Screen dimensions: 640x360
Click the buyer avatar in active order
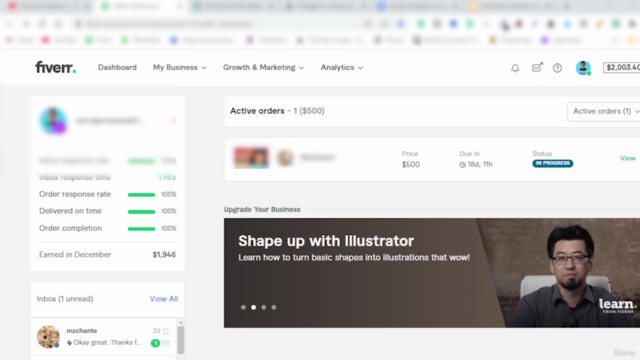285,158
